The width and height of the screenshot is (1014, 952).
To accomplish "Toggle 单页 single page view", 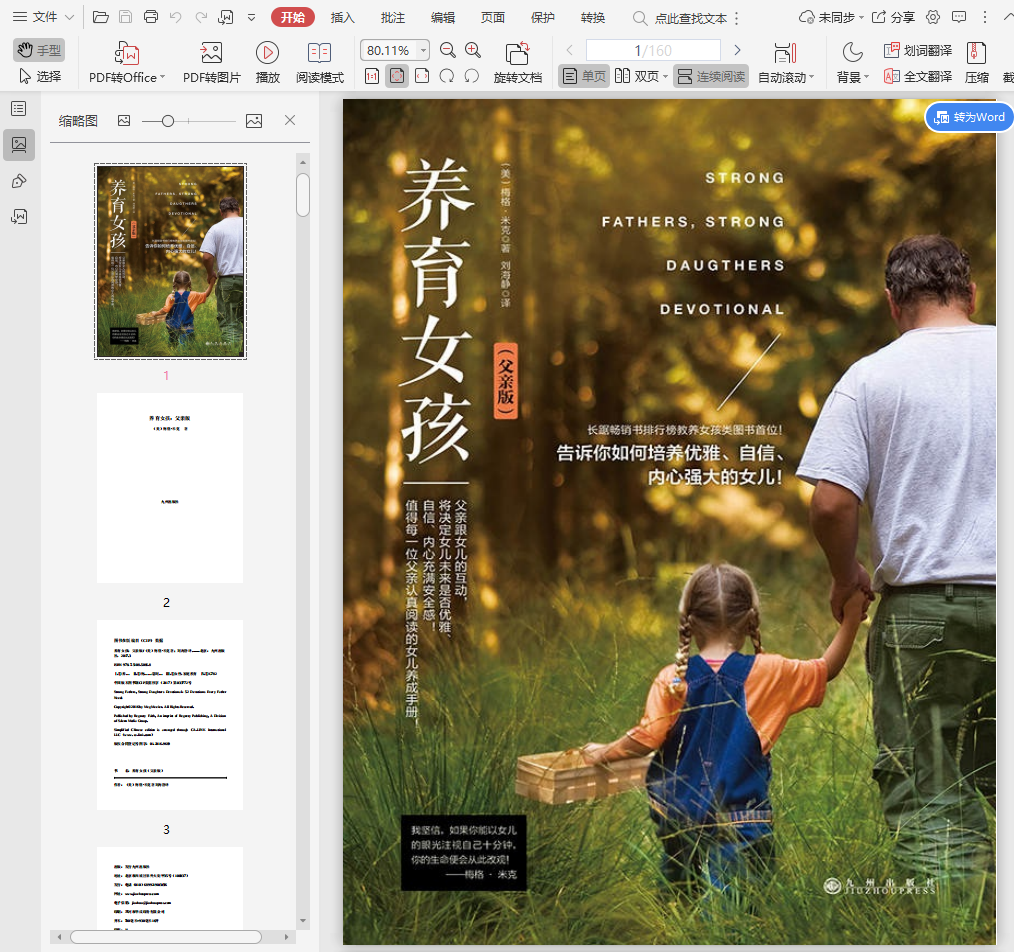I will point(584,76).
